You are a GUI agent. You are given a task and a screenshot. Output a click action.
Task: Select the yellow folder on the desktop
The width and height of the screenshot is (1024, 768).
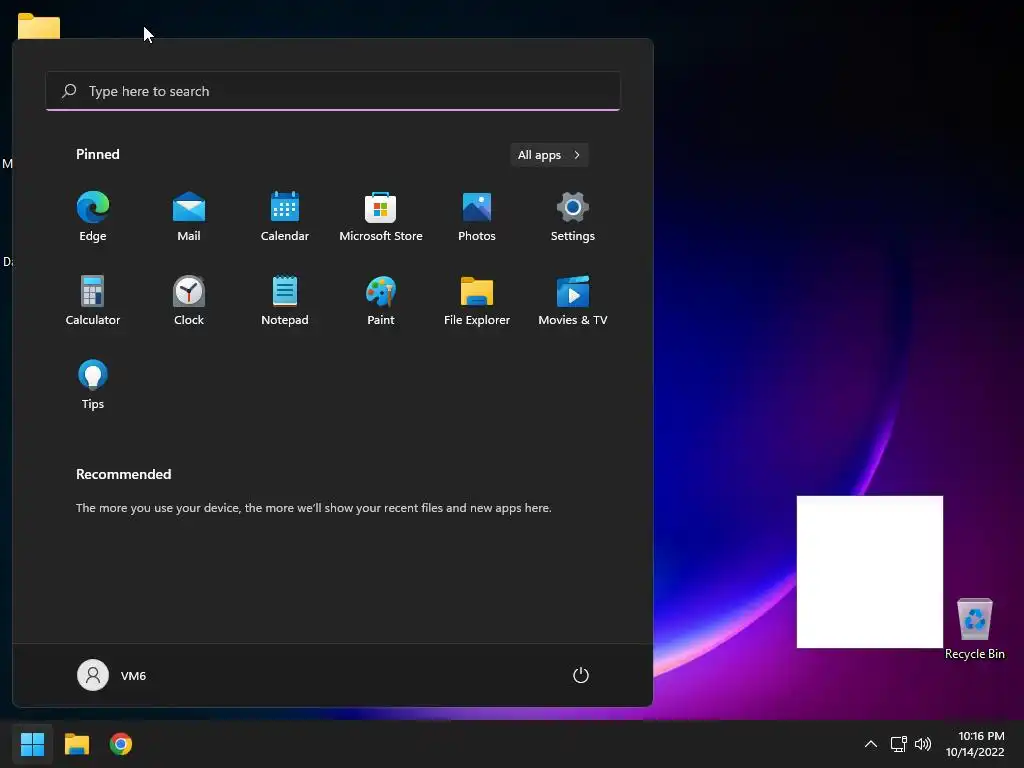click(x=39, y=26)
